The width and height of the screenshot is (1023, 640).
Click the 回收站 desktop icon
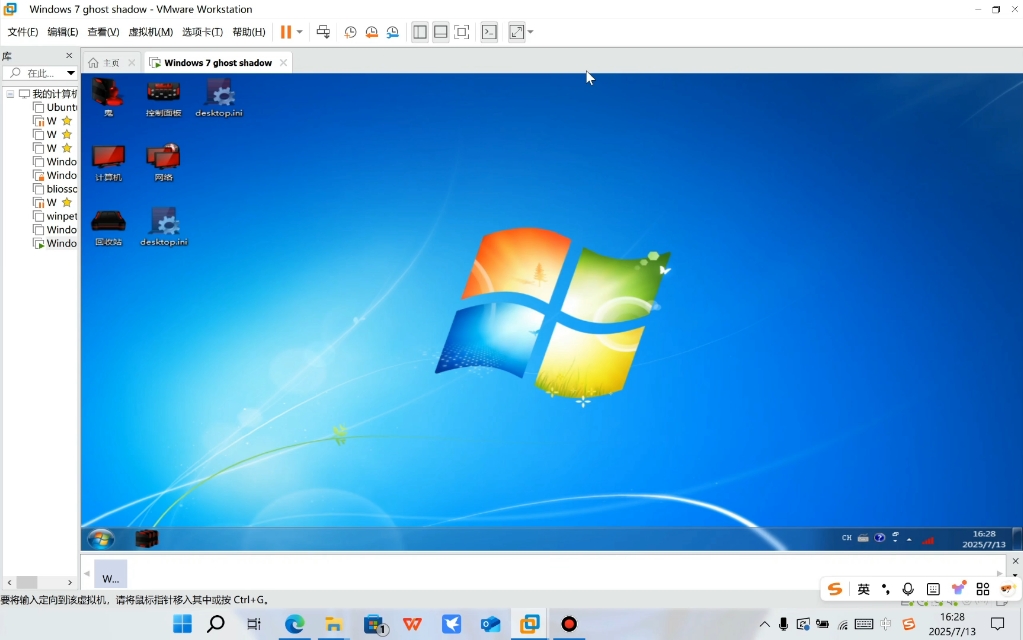click(x=108, y=228)
